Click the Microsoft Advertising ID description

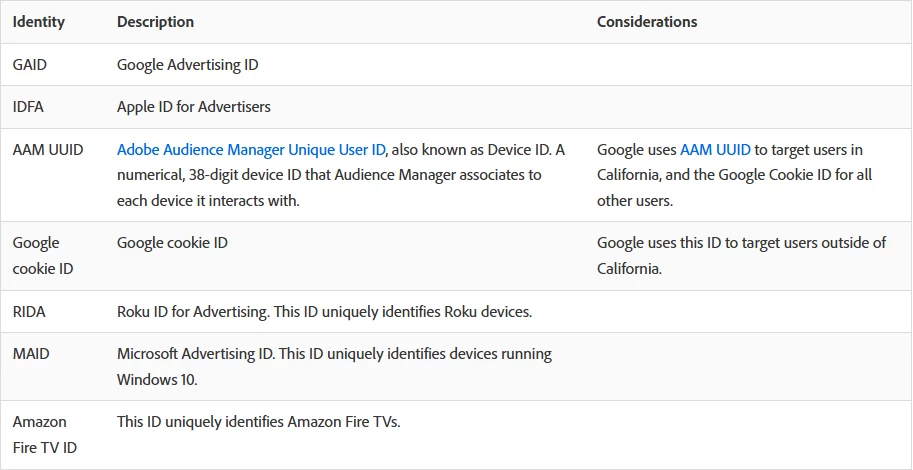(334, 366)
